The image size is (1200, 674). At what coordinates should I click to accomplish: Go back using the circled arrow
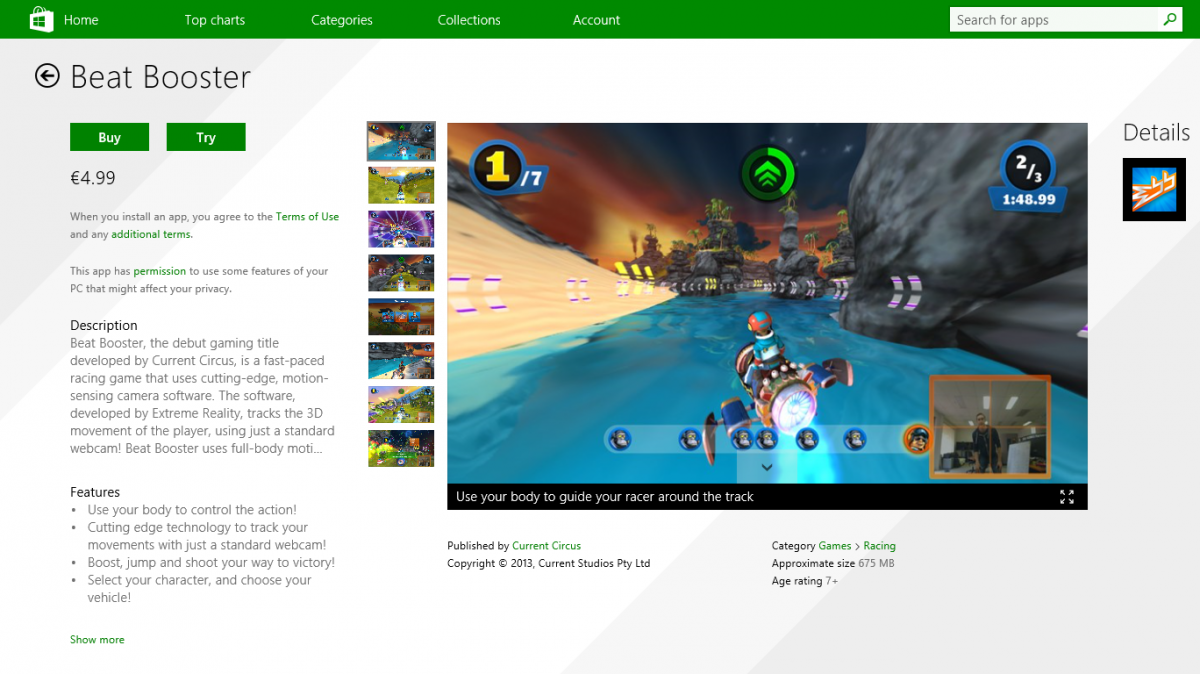coord(47,76)
